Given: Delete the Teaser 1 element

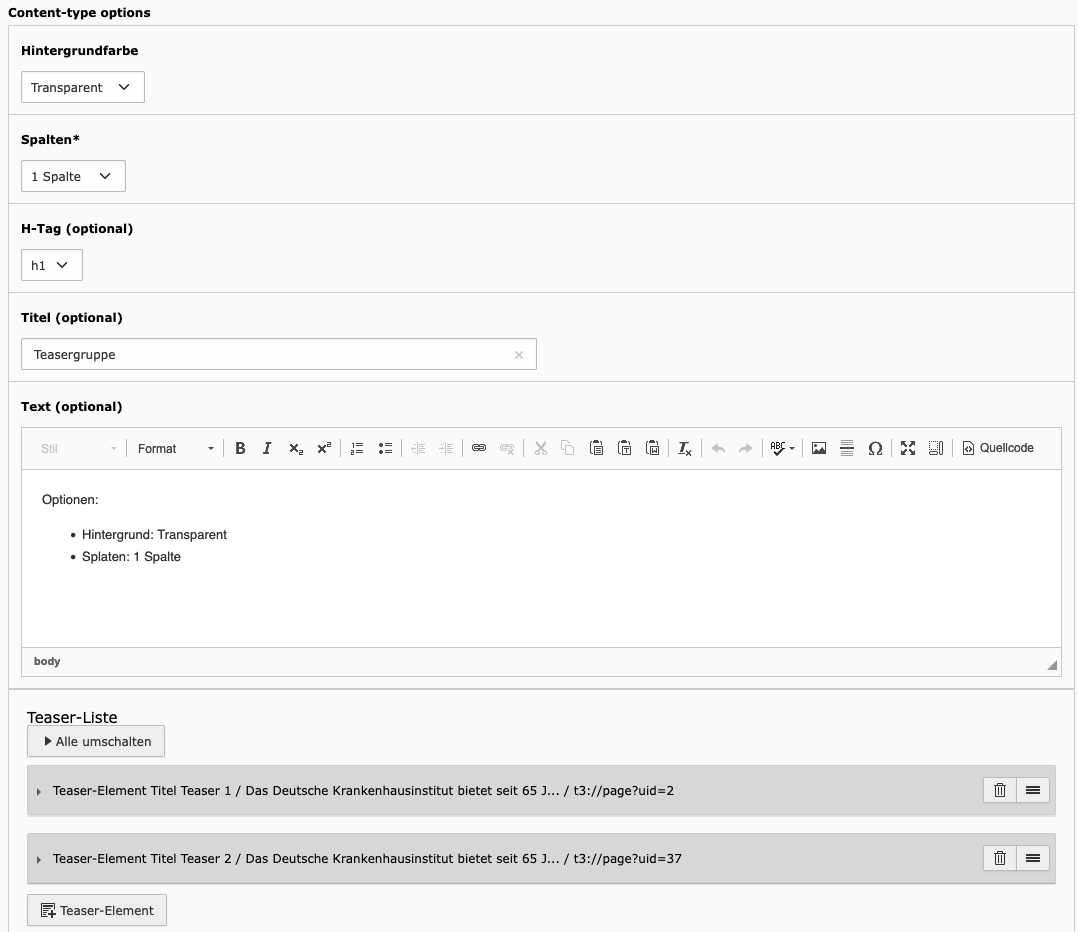Looking at the screenshot, I should coord(1000,791).
